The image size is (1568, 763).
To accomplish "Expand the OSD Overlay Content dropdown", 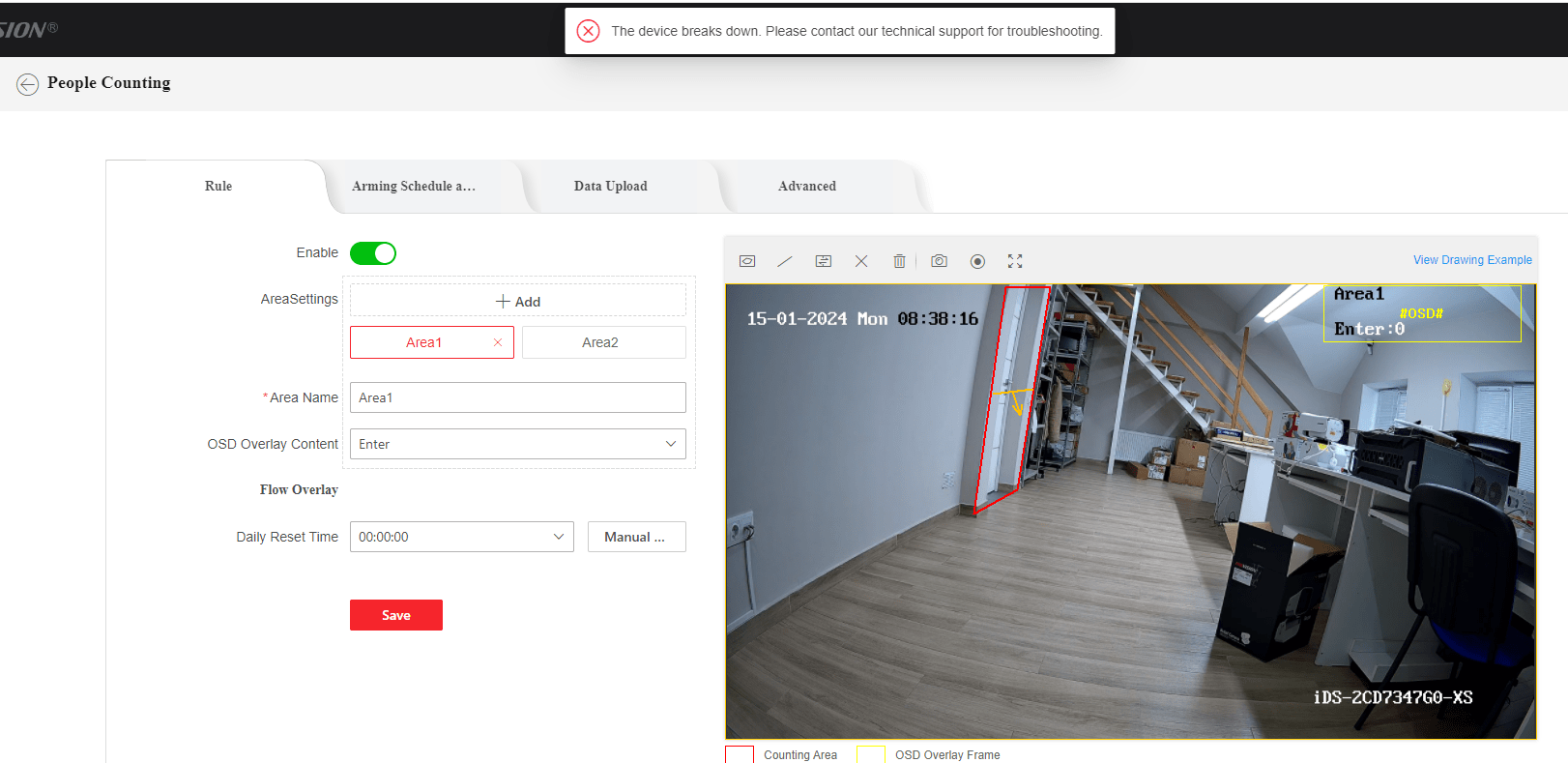I will coord(517,444).
